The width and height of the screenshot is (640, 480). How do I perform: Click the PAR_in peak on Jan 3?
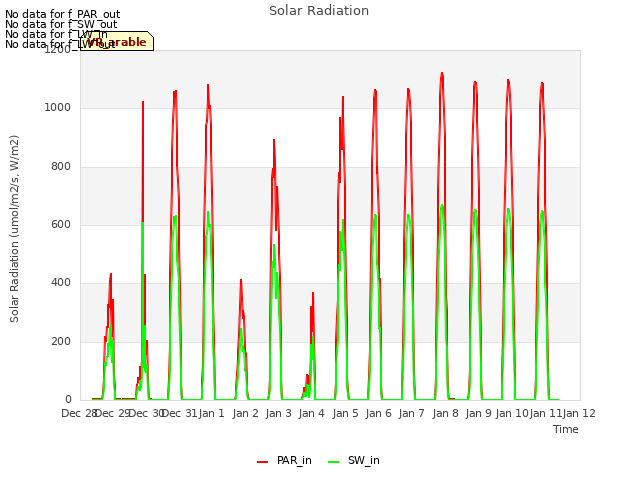(274, 140)
